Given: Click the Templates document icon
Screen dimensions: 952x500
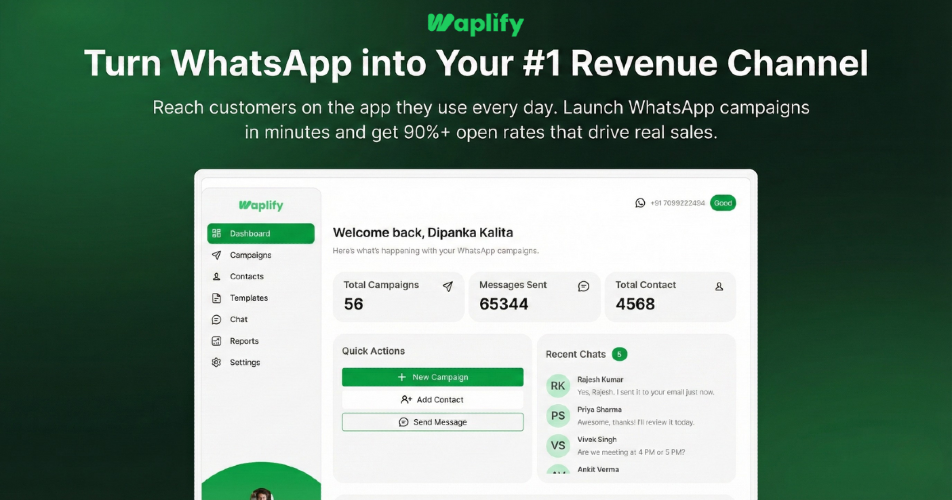Looking at the screenshot, I should pos(216,298).
